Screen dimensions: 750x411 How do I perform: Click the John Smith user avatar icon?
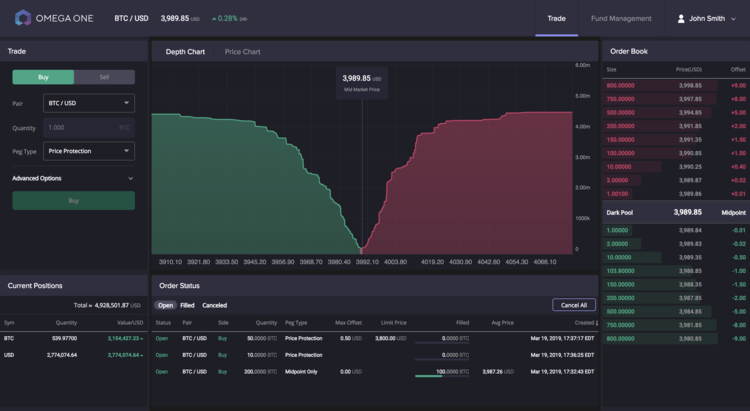click(682, 18)
